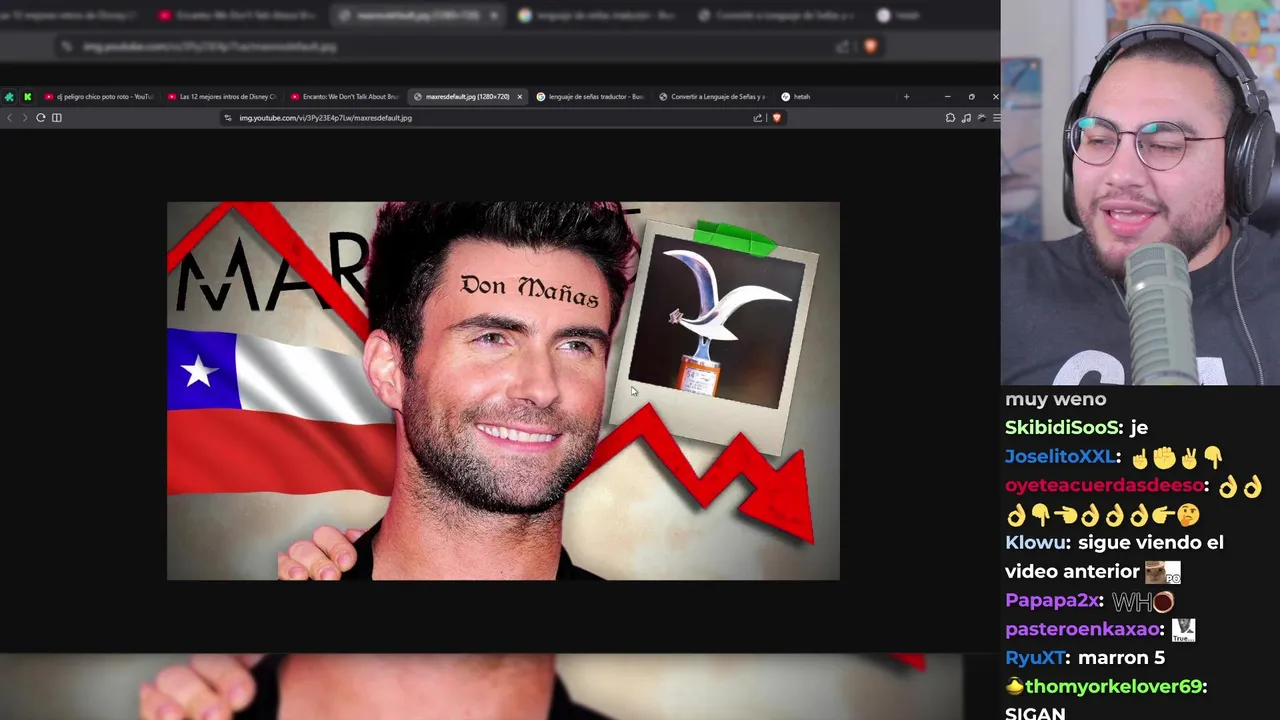Switch to 'dj peligro chico poto roto' YouTube tab

click(99, 97)
